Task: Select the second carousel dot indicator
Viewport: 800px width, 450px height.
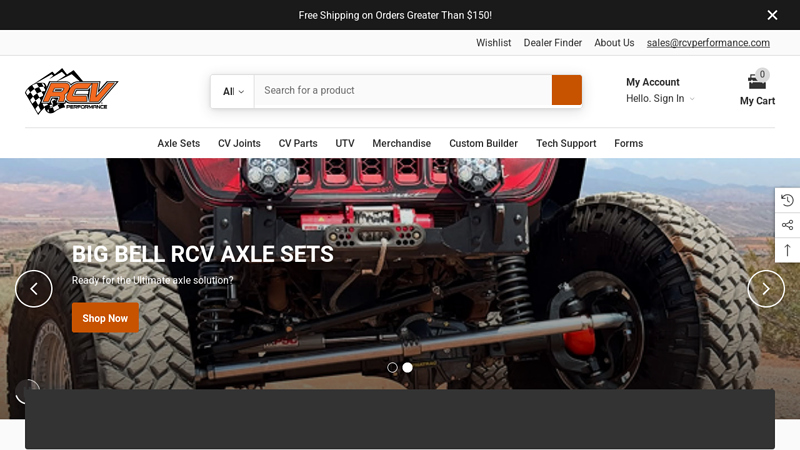Action: point(408,367)
